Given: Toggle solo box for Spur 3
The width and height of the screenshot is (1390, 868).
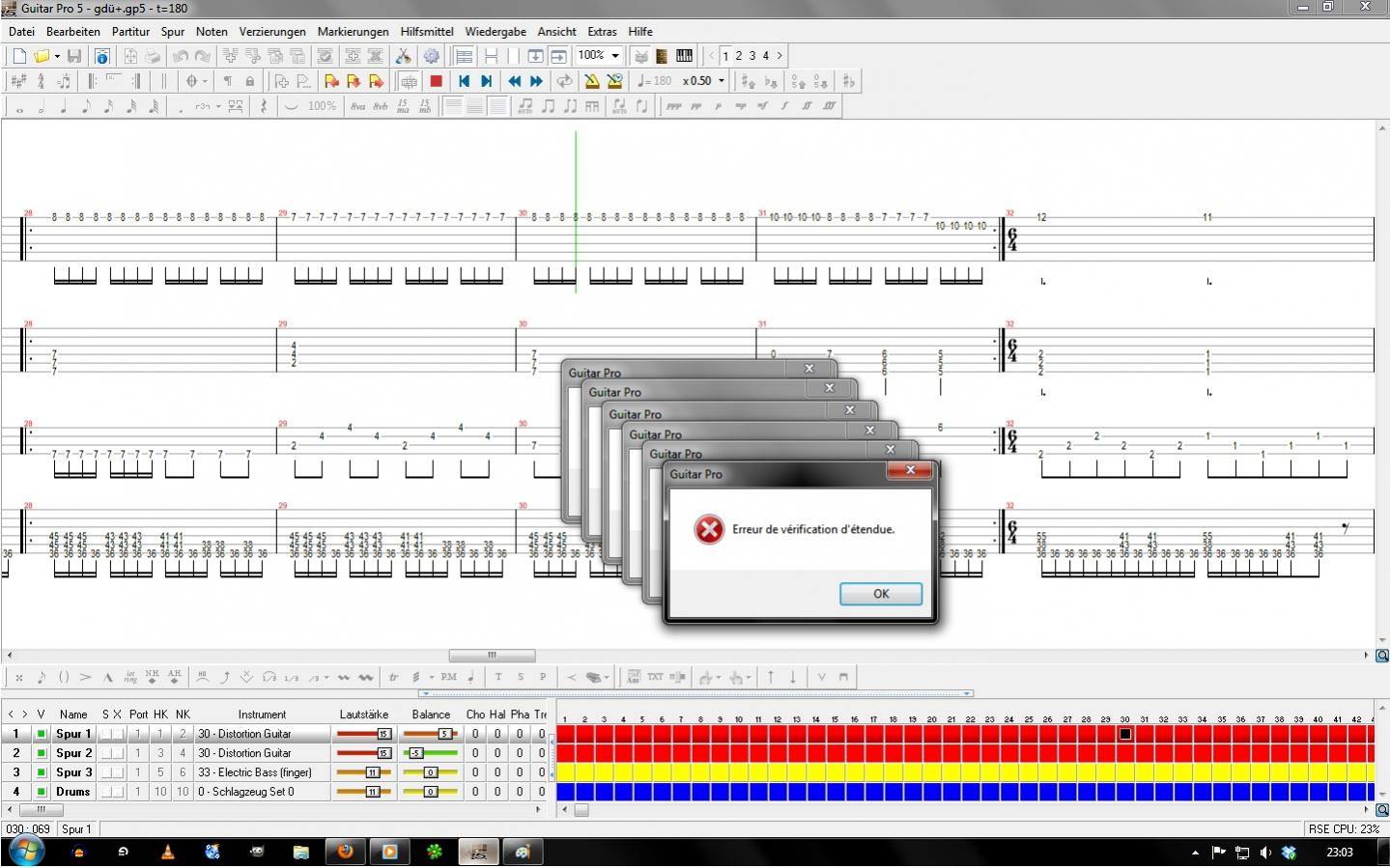Looking at the screenshot, I should [x=106, y=772].
